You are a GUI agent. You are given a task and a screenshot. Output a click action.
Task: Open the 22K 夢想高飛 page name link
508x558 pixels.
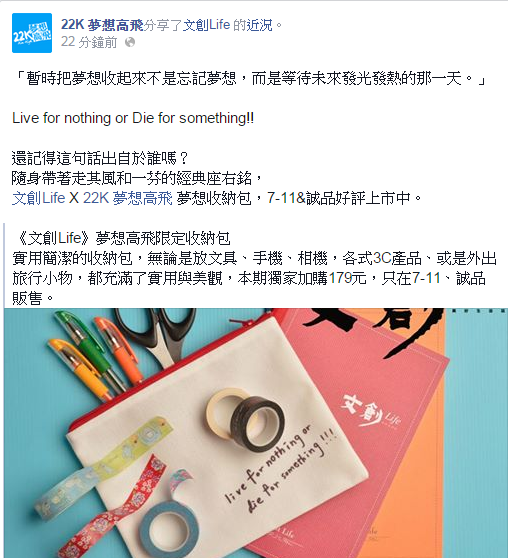pos(102,25)
